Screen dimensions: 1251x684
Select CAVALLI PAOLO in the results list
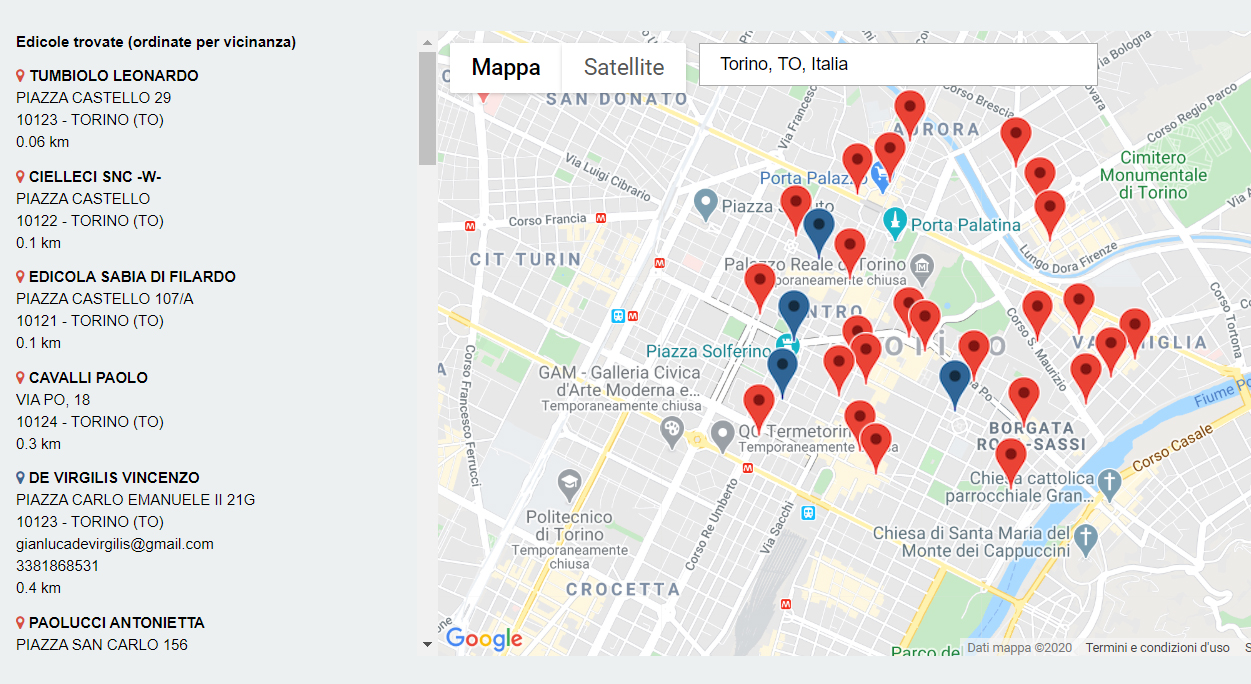pos(88,378)
